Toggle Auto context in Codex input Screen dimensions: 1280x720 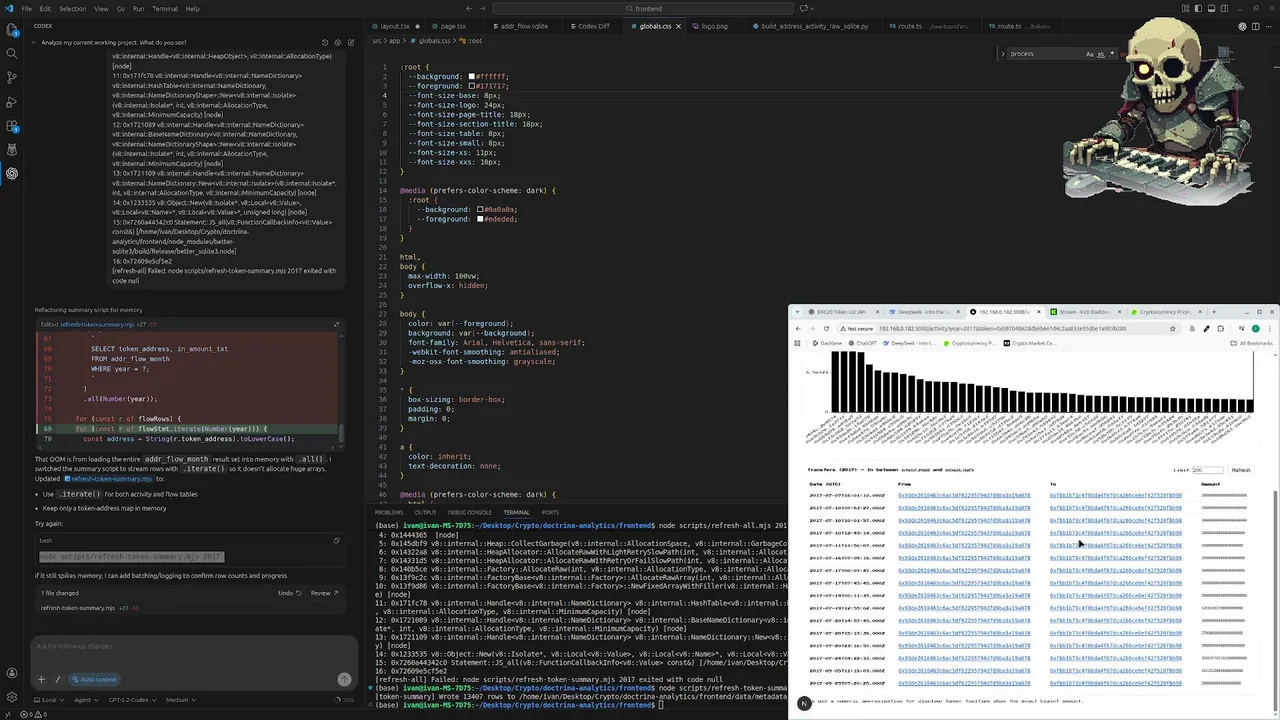click(x=94, y=679)
